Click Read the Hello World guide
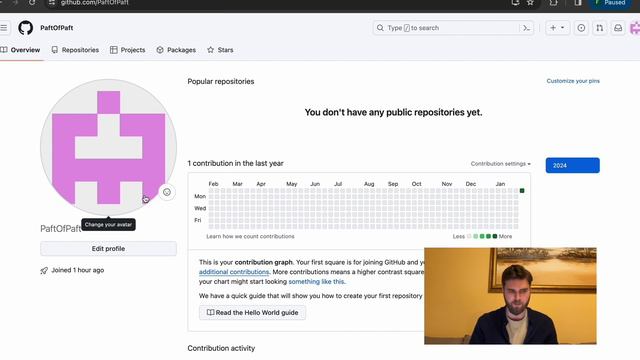Viewport: 640px width, 360px height. click(252, 313)
